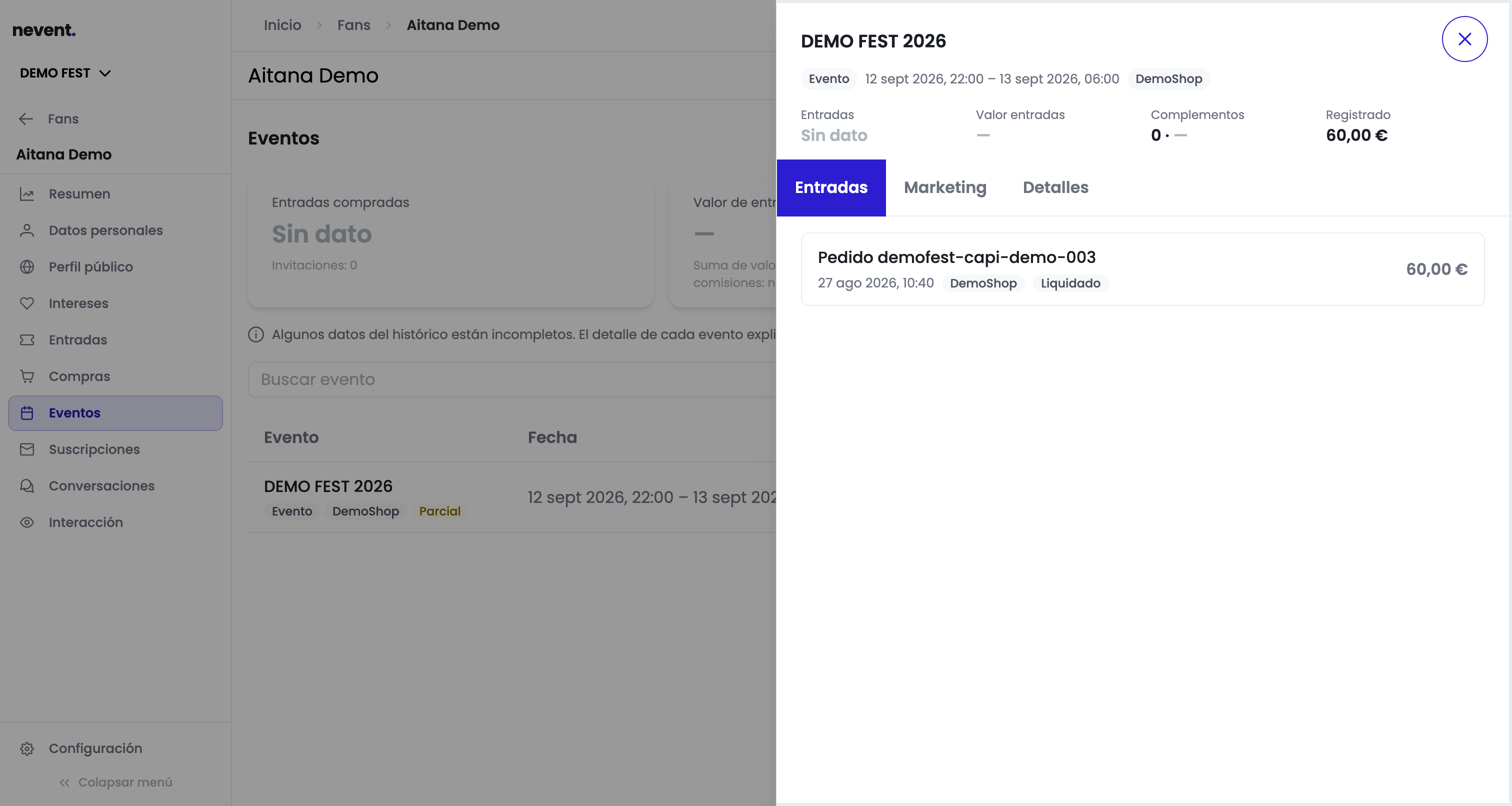Go to Fans breadcrumb link

[353, 25]
